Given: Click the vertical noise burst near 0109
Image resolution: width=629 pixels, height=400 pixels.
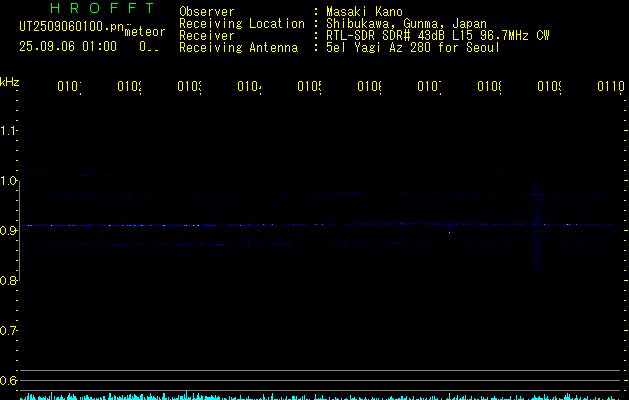Looking at the screenshot, I should pyautogui.click(x=537, y=229).
